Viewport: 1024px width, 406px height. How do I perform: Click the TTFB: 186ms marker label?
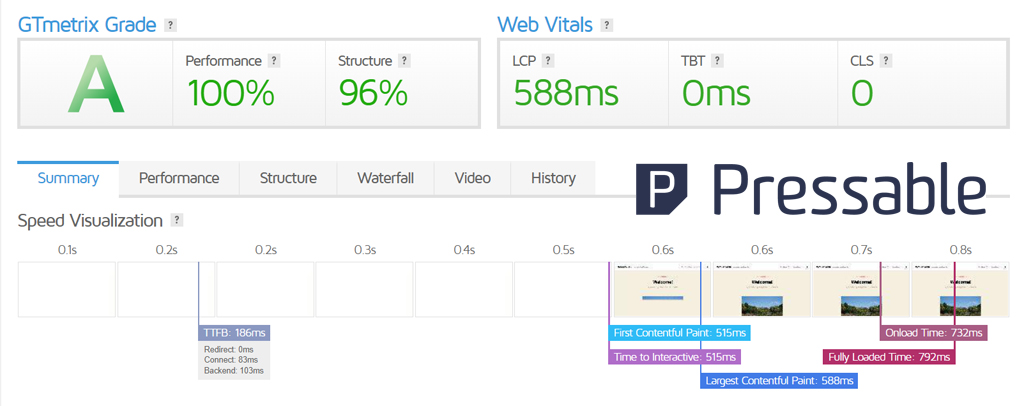[234, 333]
